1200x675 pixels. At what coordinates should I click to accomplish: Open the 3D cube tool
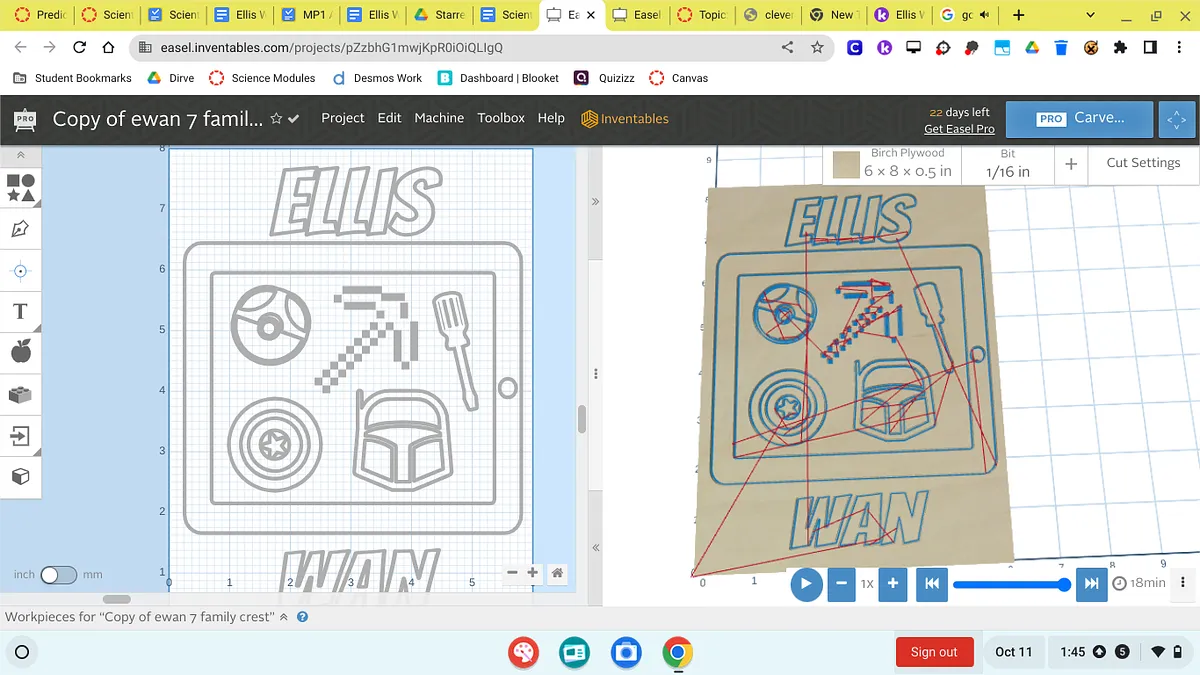pyautogui.click(x=20, y=477)
